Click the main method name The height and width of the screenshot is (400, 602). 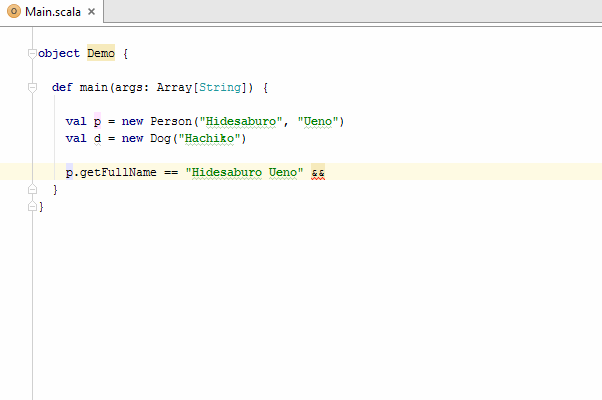point(94,87)
